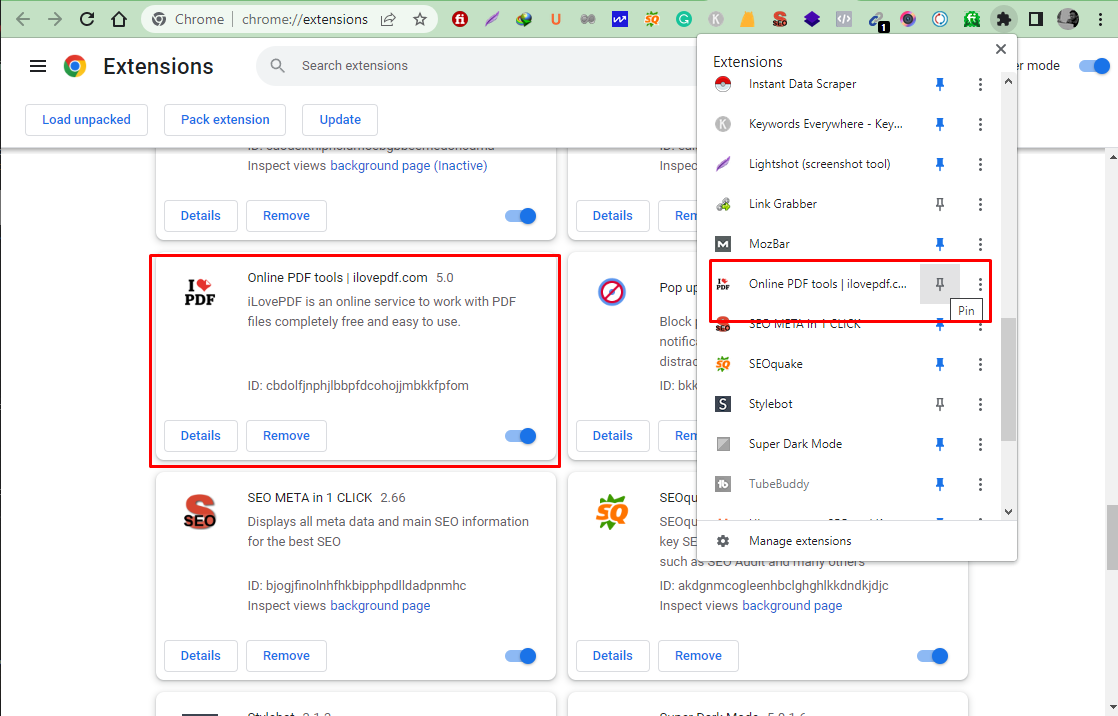
Task: Navigate back with the back arrow
Action: pos(23,19)
